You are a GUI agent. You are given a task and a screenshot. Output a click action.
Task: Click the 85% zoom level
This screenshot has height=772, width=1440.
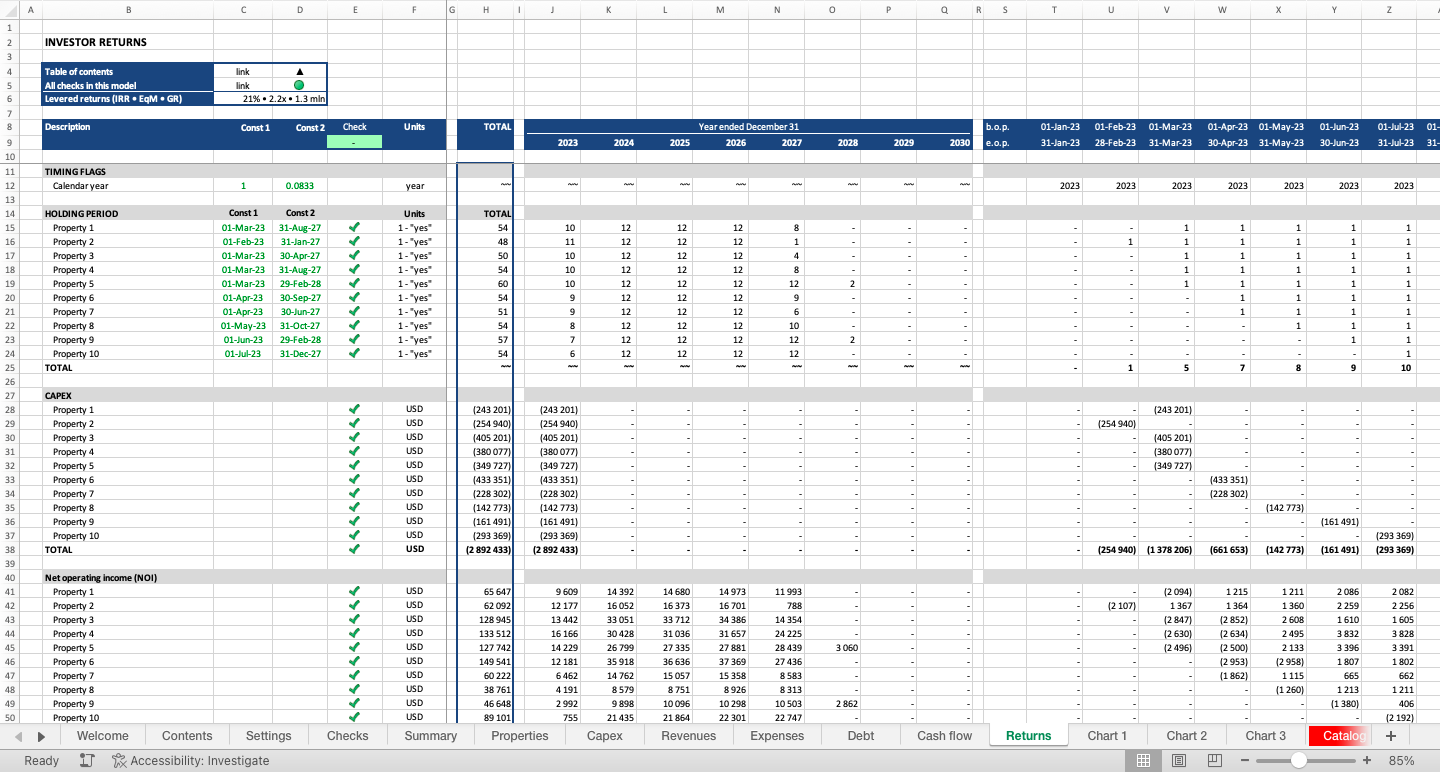click(1402, 761)
